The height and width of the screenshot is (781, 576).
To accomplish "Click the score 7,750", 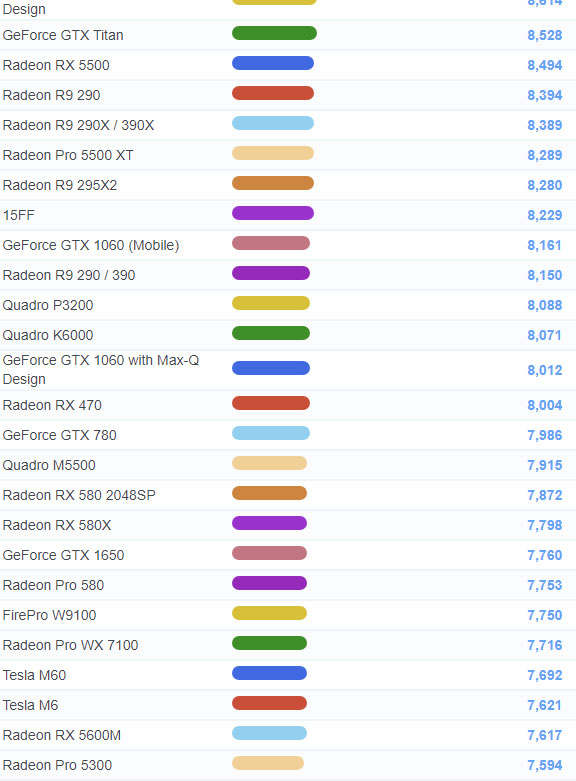I will [545, 615].
